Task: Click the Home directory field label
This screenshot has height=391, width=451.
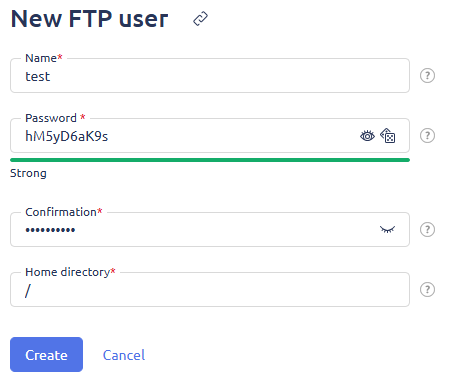Action: [x=70, y=272]
